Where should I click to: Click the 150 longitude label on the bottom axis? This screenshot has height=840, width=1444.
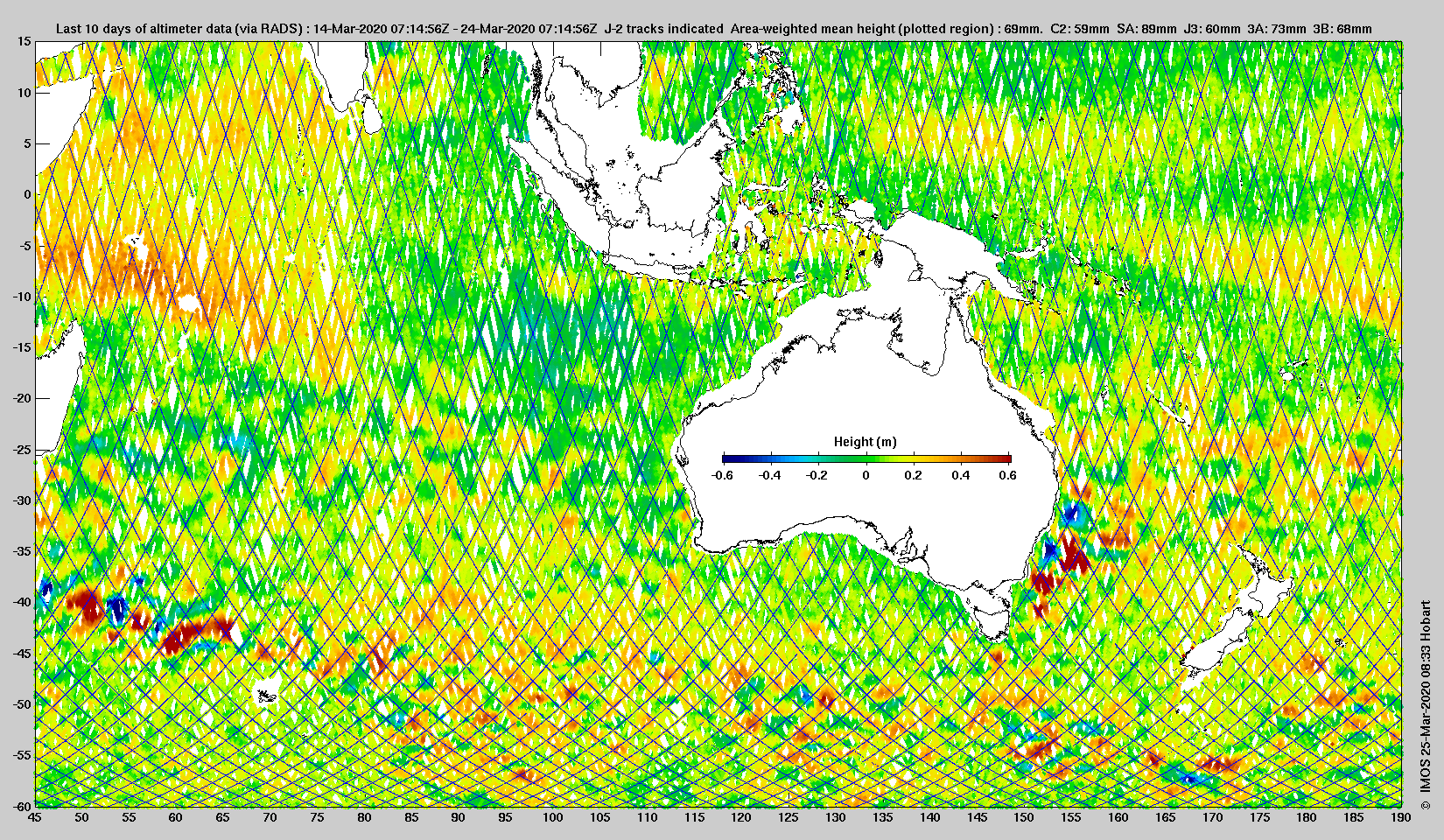1024,817
